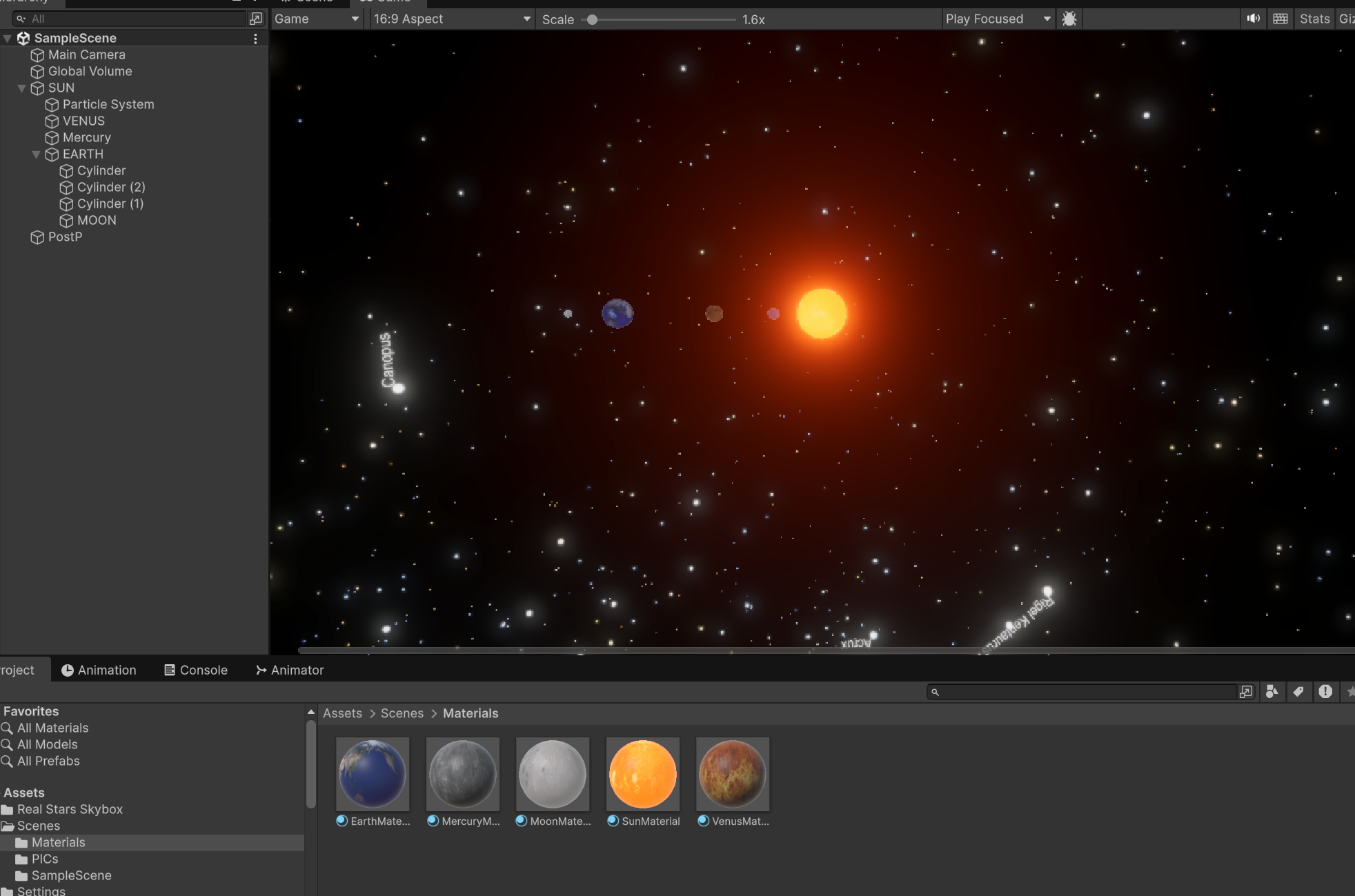
Task: Click the frame debugger bug icon
Action: pos(1069,19)
